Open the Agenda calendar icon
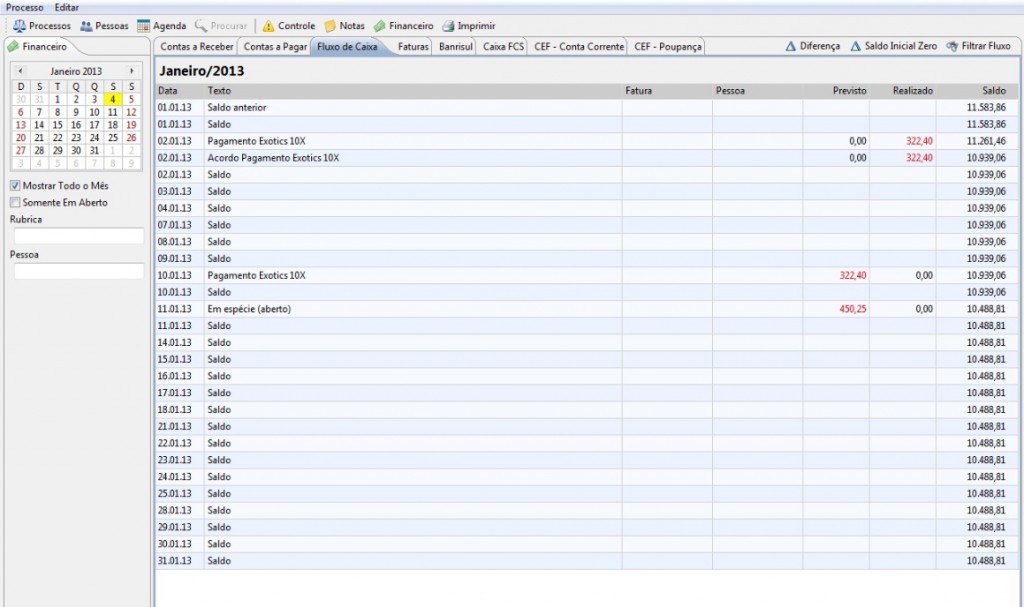The width and height of the screenshot is (1024, 607). [144, 26]
